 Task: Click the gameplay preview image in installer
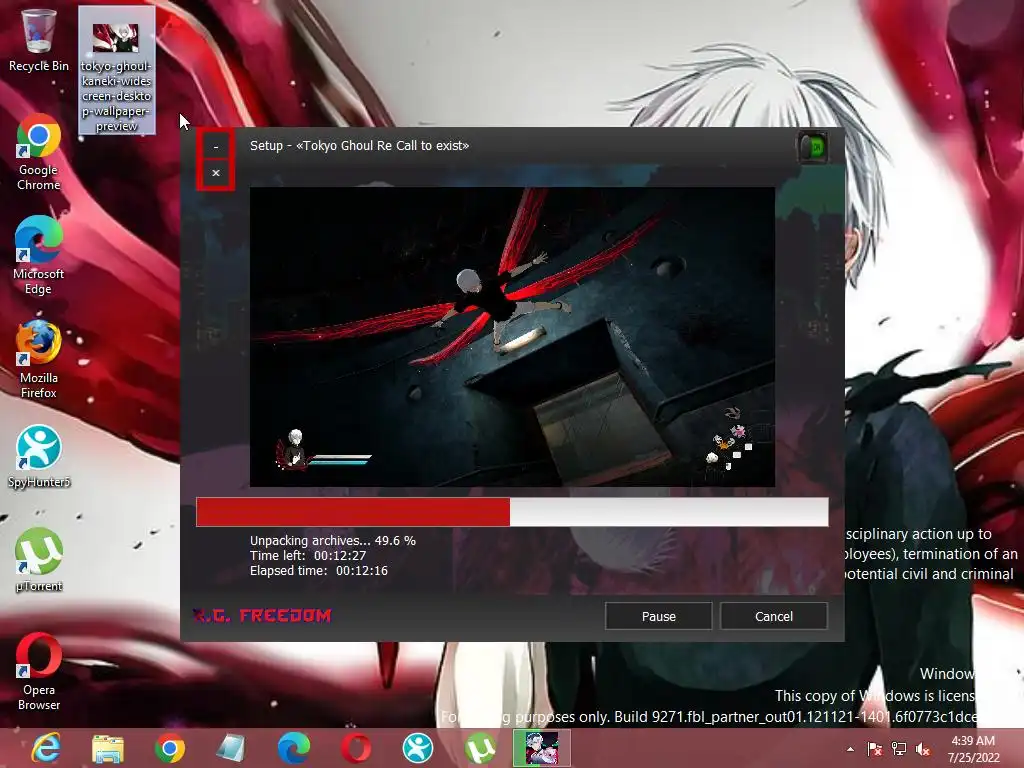click(x=512, y=337)
